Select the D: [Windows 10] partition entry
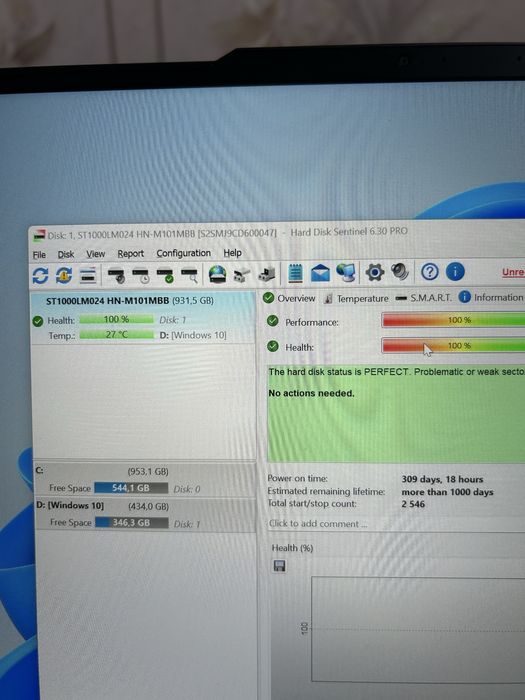Viewport: 525px width, 700px height. (x=145, y=514)
